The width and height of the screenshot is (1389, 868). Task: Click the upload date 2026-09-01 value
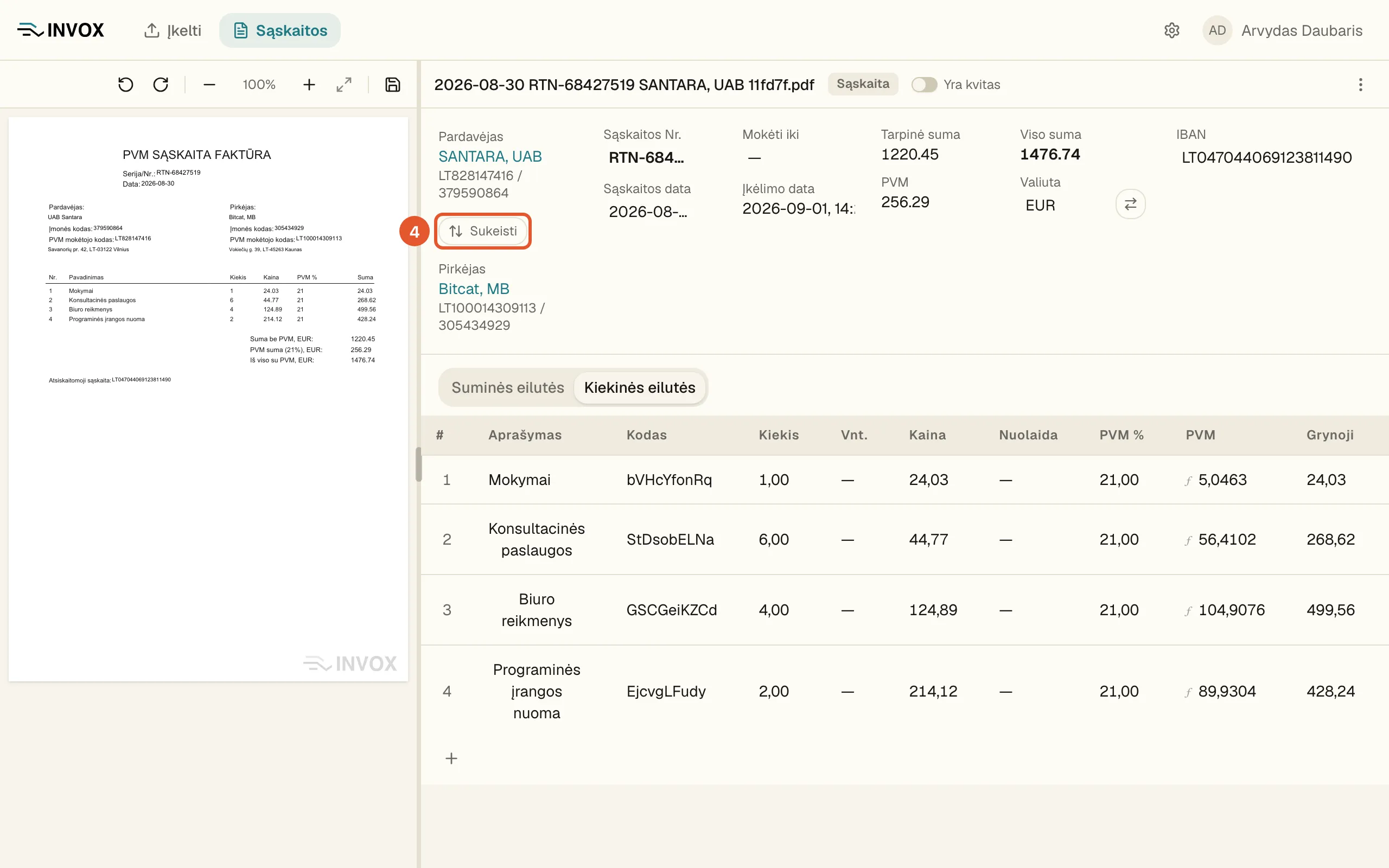coord(798,208)
